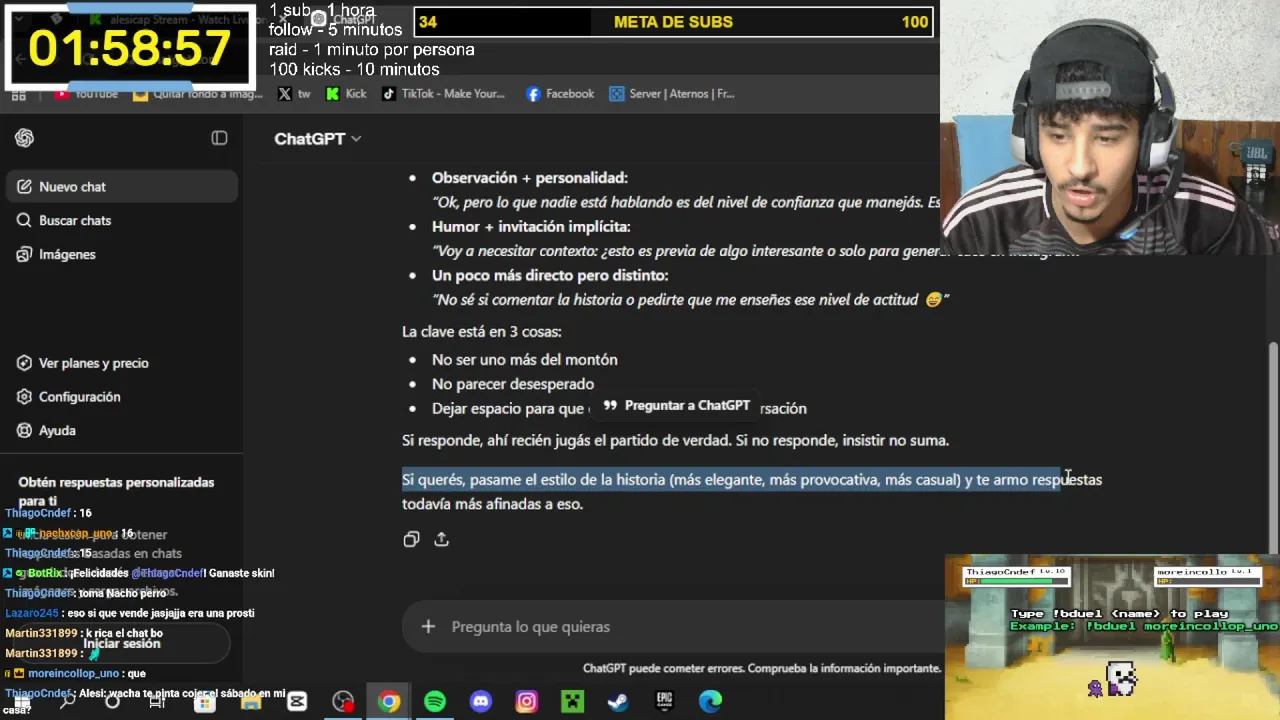1280x720 pixels.
Task: Click the gear icon beside Configuración
Action: 24,397
